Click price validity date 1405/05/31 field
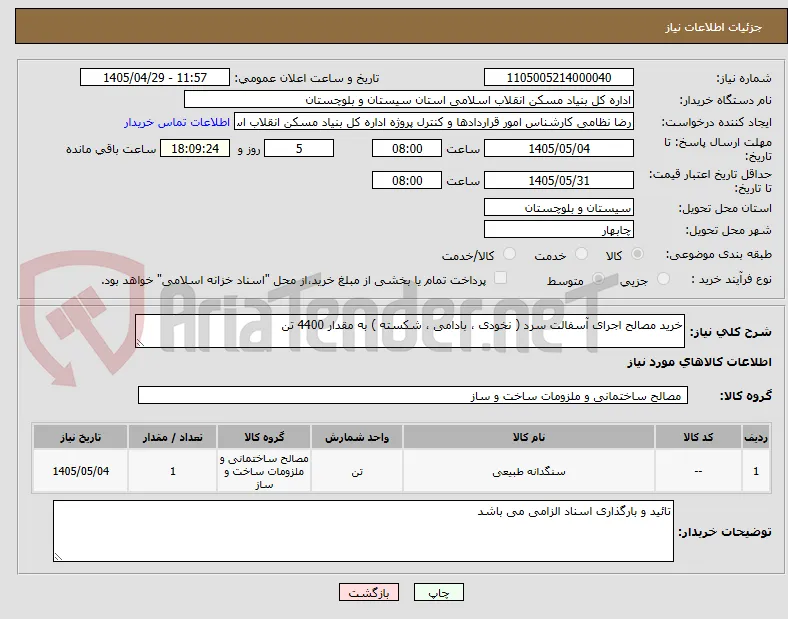 coord(559,180)
